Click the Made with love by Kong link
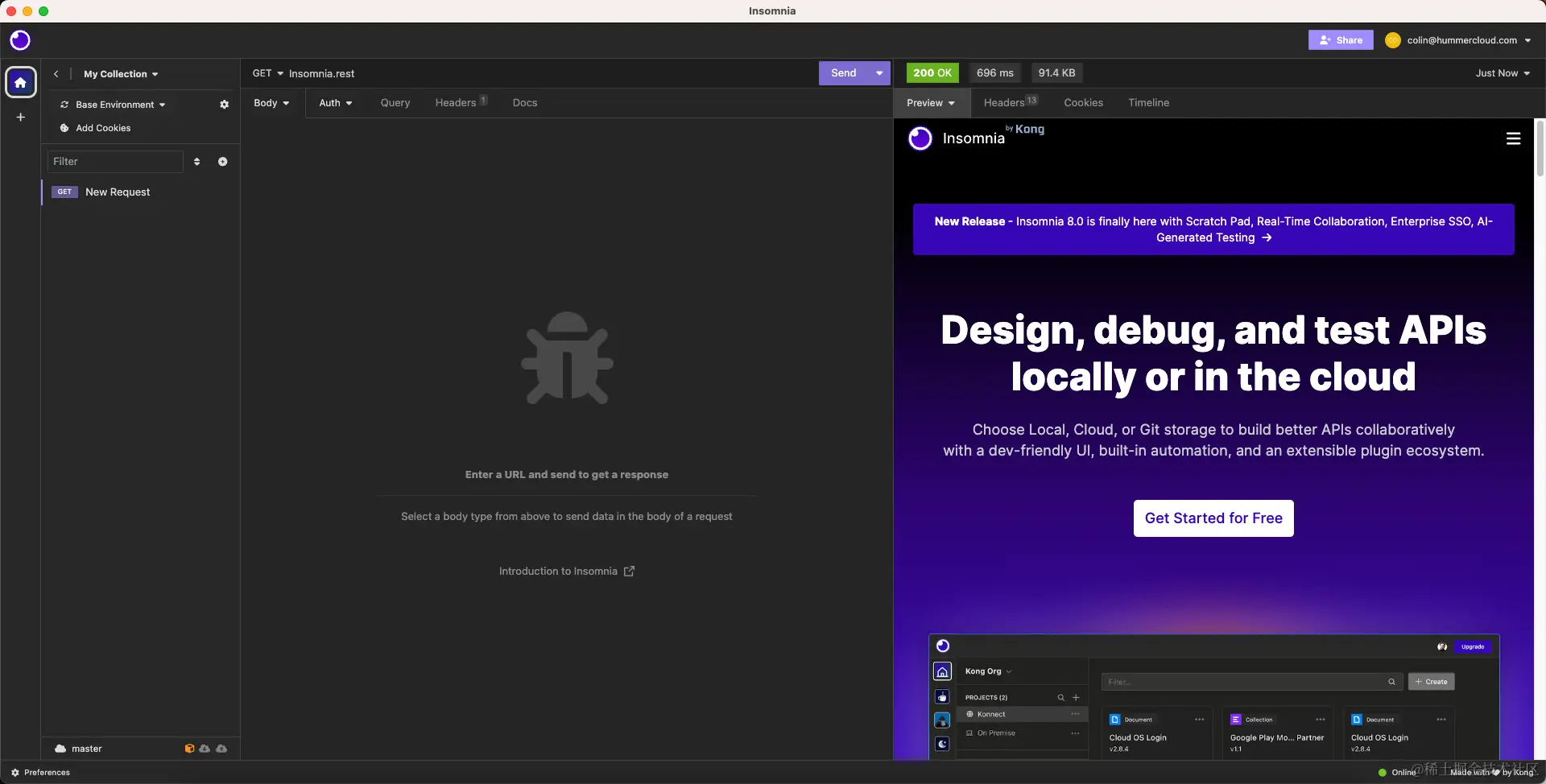1546x784 pixels. pyautogui.click(x=1492, y=773)
